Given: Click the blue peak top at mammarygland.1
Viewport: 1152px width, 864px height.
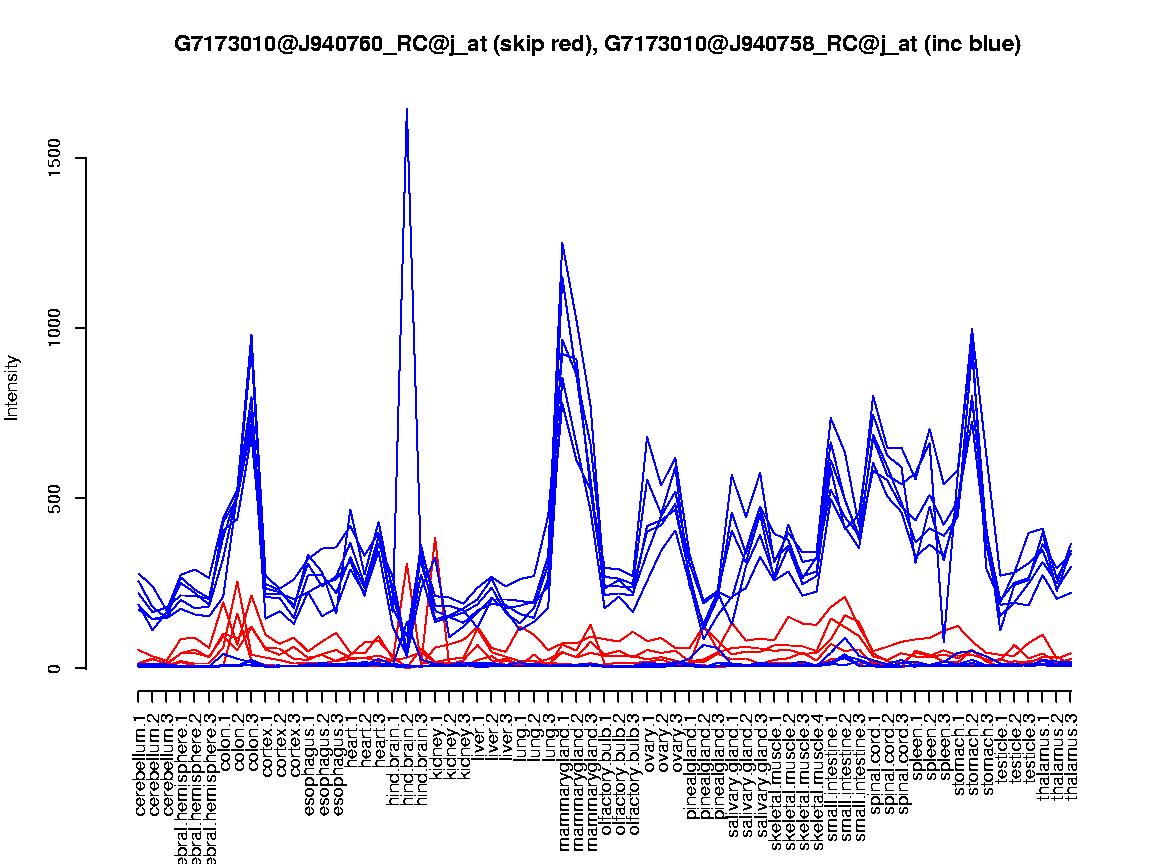Looking at the screenshot, I should (x=563, y=244).
